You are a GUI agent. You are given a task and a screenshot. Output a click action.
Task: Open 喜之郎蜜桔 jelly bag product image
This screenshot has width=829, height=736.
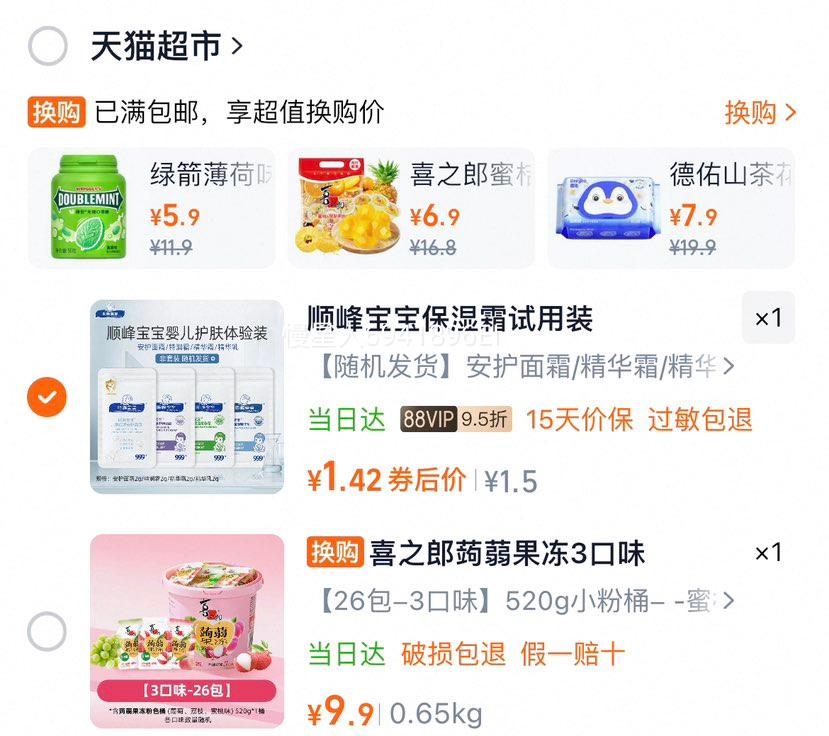[x=347, y=207]
